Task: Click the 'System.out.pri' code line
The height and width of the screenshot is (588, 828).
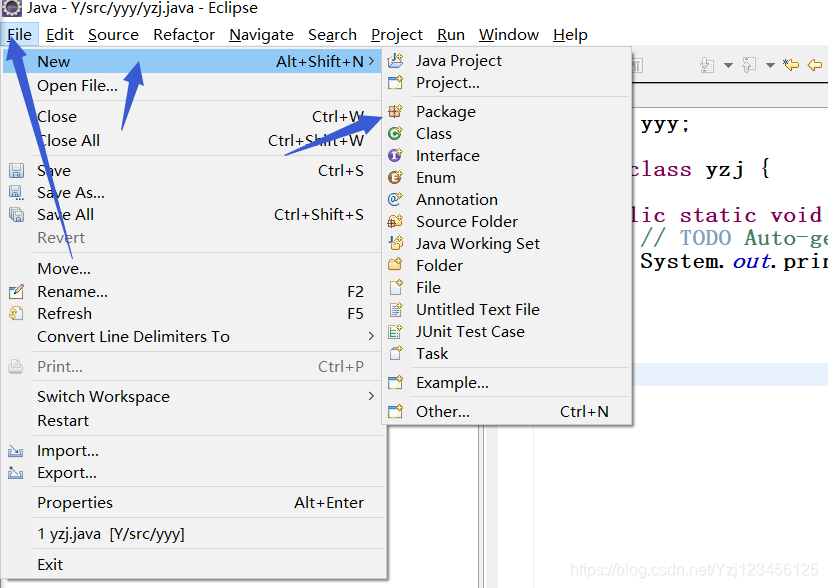Action: 734,261
